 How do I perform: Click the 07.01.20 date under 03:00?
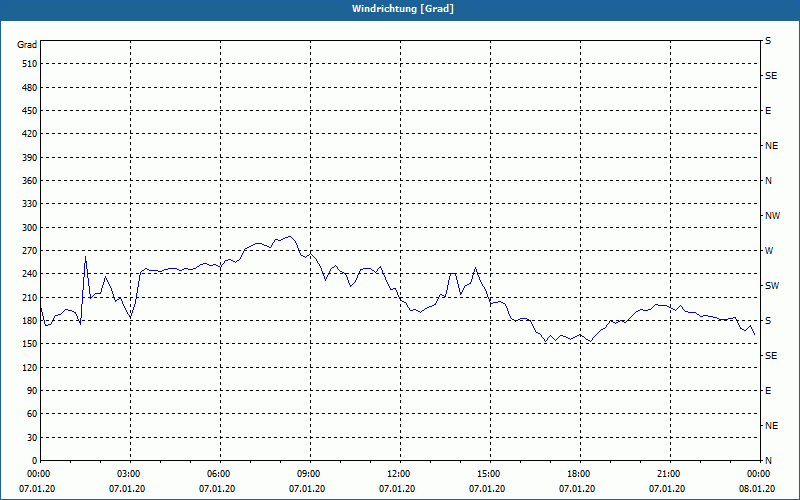click(127, 489)
